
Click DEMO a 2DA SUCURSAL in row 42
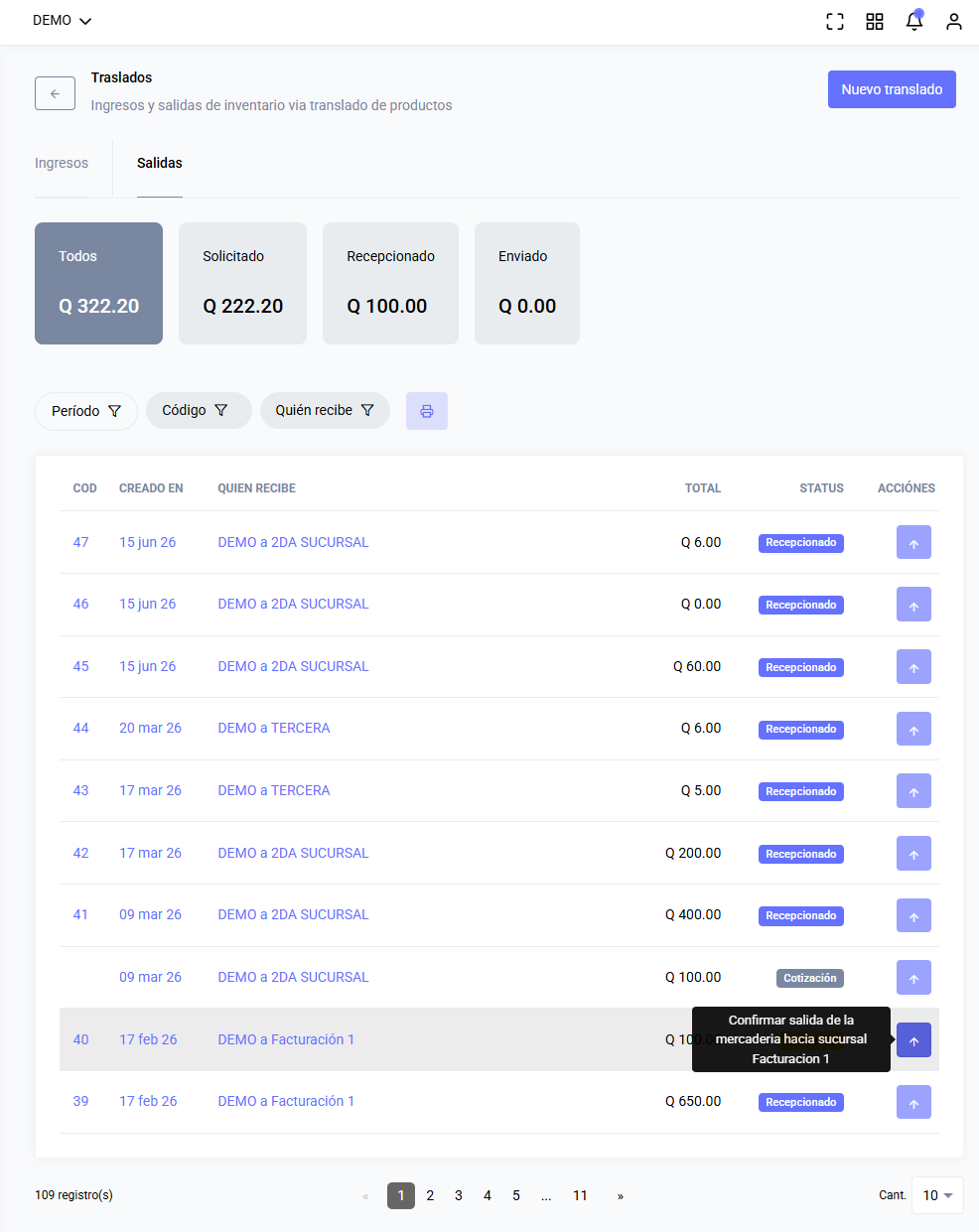click(293, 853)
